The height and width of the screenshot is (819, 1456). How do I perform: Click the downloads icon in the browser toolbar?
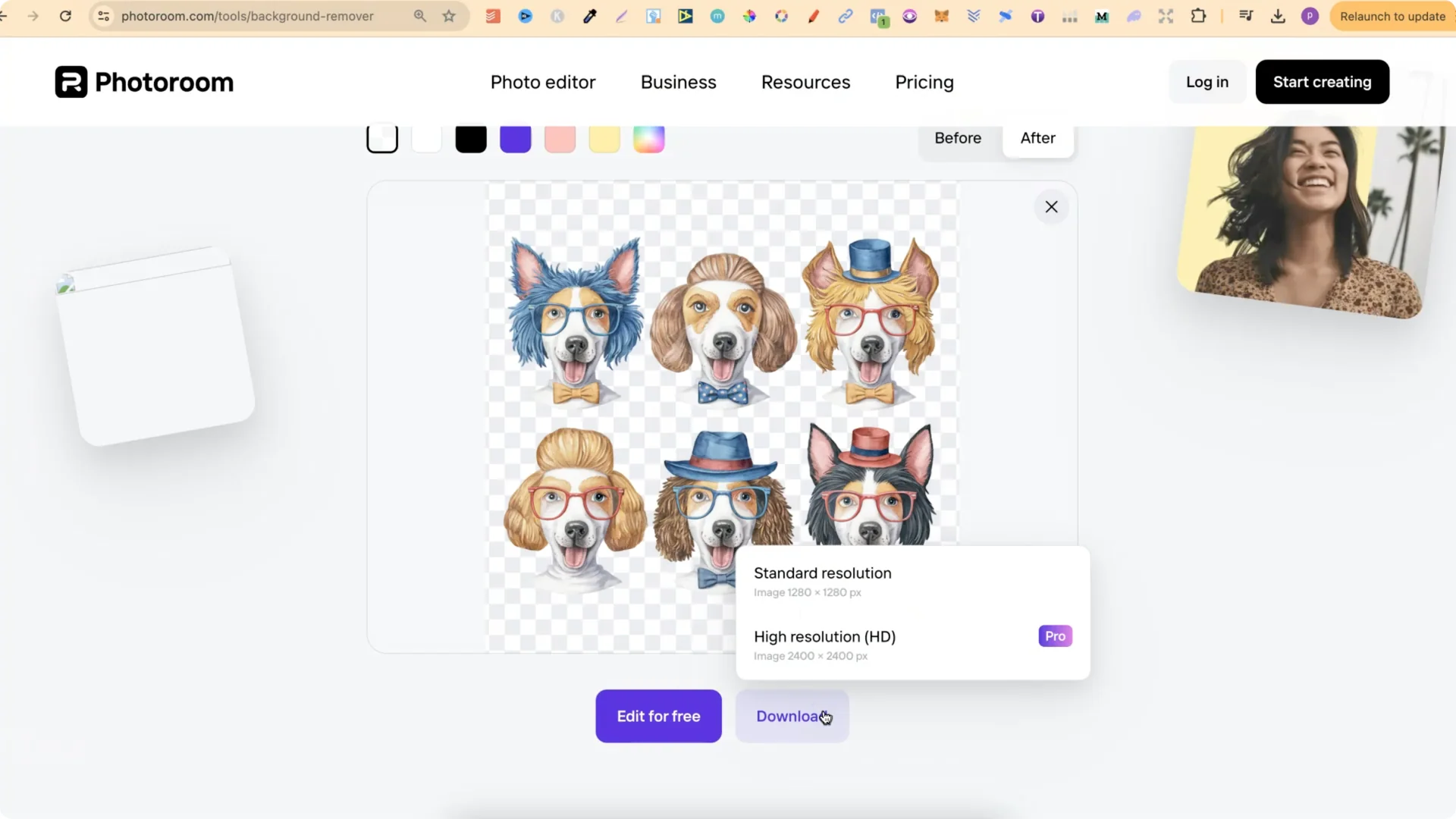(x=1279, y=16)
